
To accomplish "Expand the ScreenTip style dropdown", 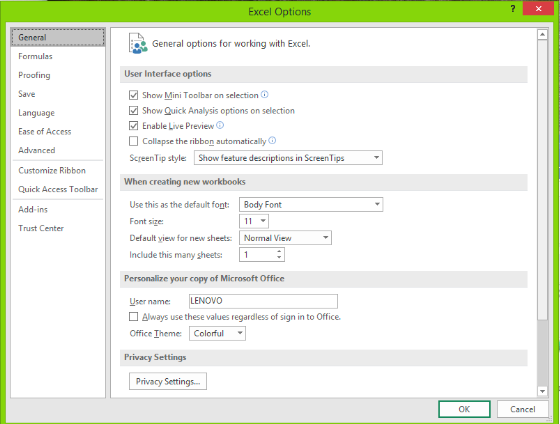I will [288, 158].
